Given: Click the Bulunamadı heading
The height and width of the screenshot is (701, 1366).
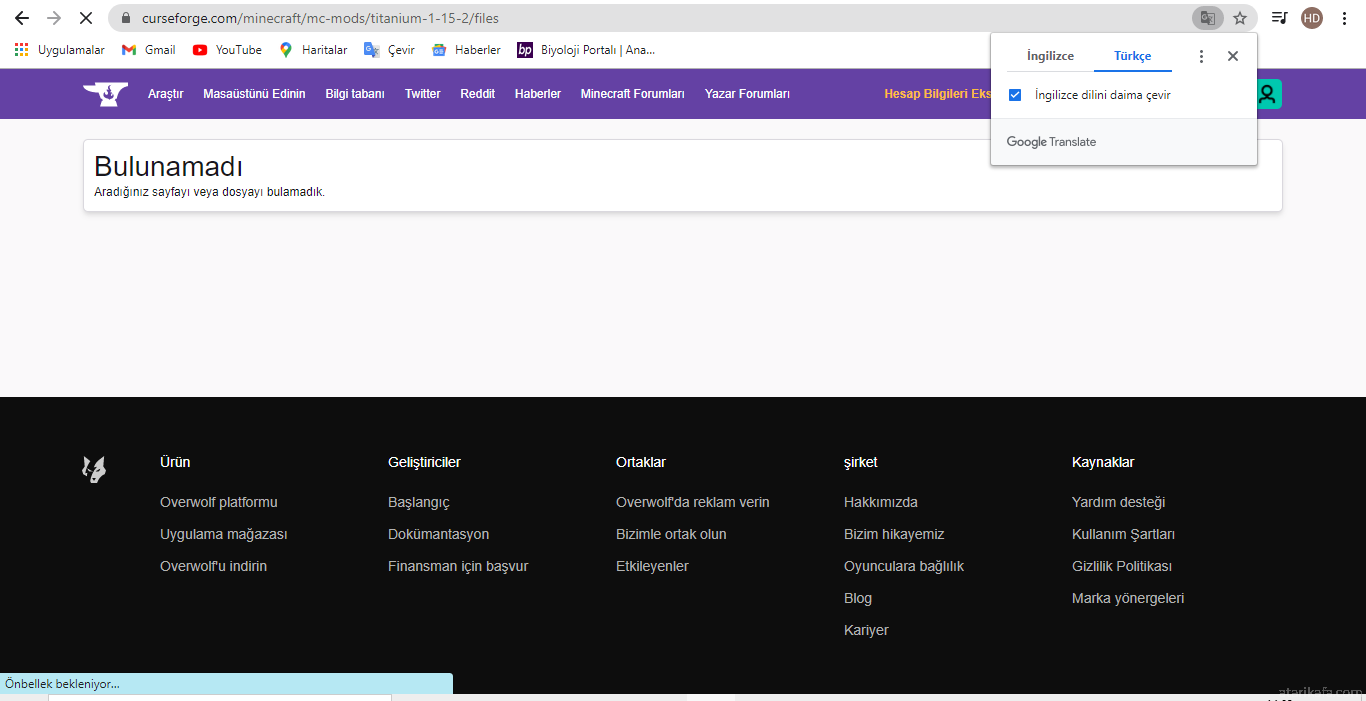Looking at the screenshot, I should [169, 166].
